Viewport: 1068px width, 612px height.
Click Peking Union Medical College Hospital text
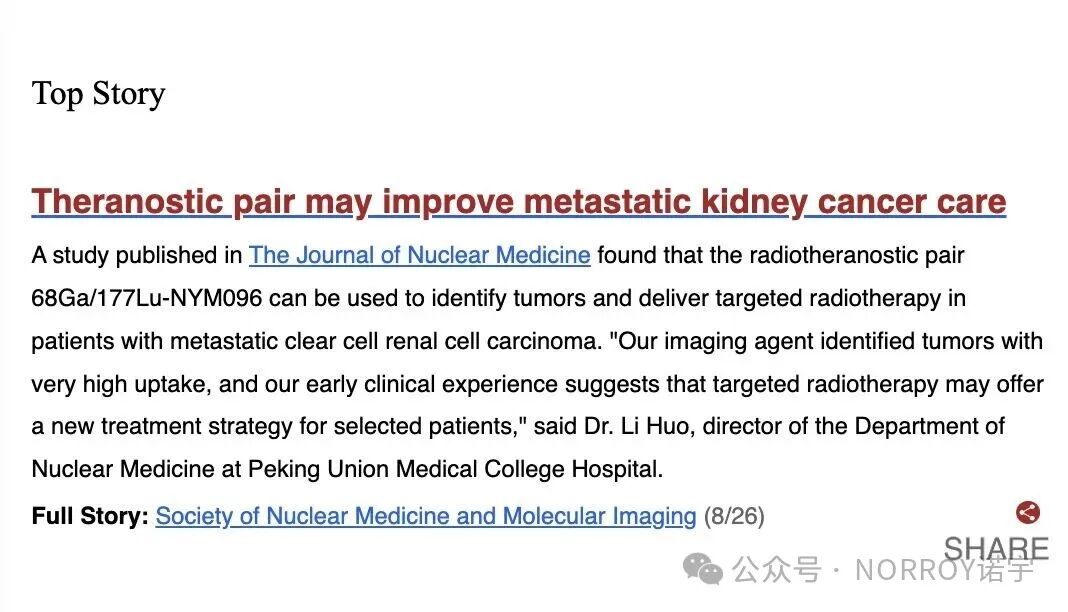(x=455, y=469)
